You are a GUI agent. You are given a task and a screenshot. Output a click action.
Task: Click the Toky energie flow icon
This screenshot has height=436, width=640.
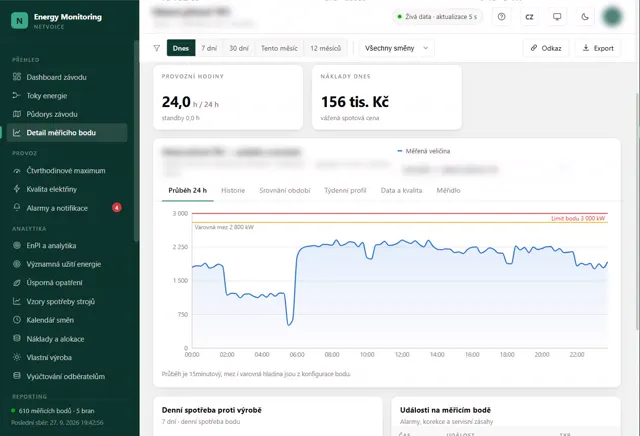click(x=17, y=96)
